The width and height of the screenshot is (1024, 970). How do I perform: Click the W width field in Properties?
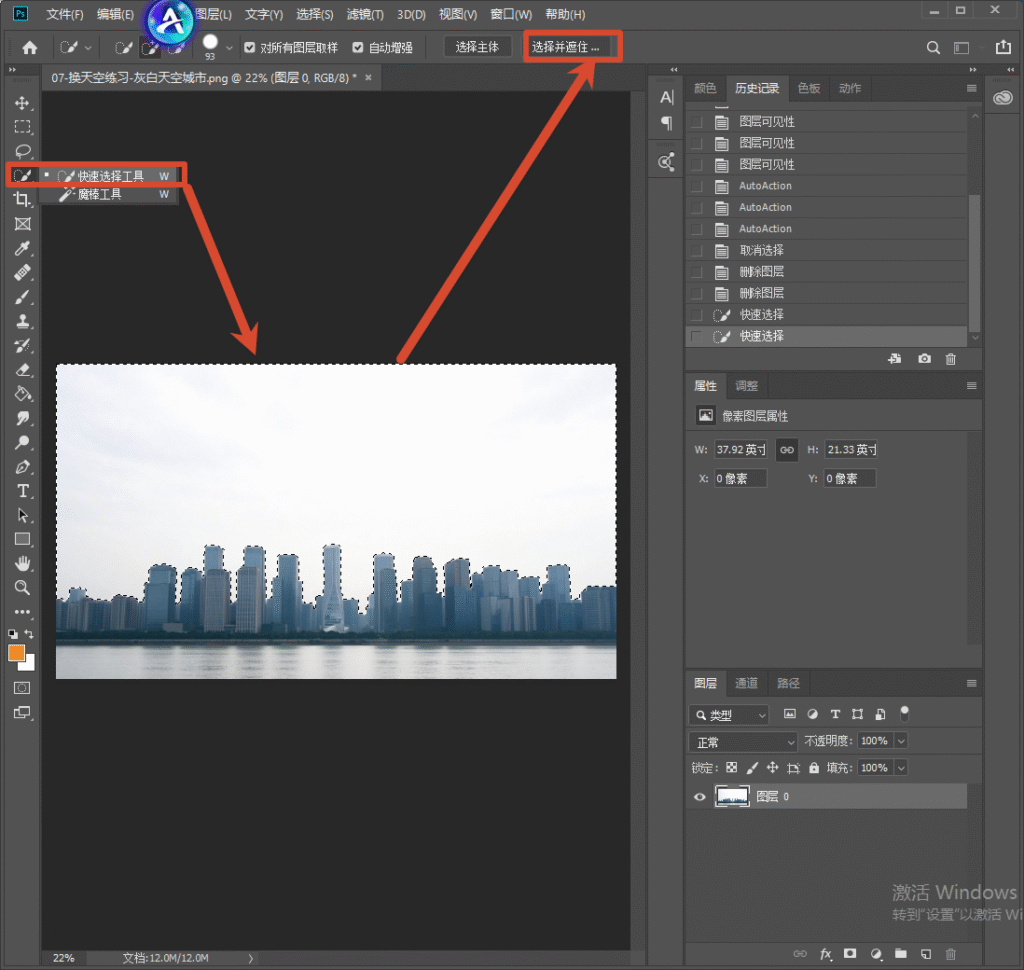pyautogui.click(x=741, y=449)
